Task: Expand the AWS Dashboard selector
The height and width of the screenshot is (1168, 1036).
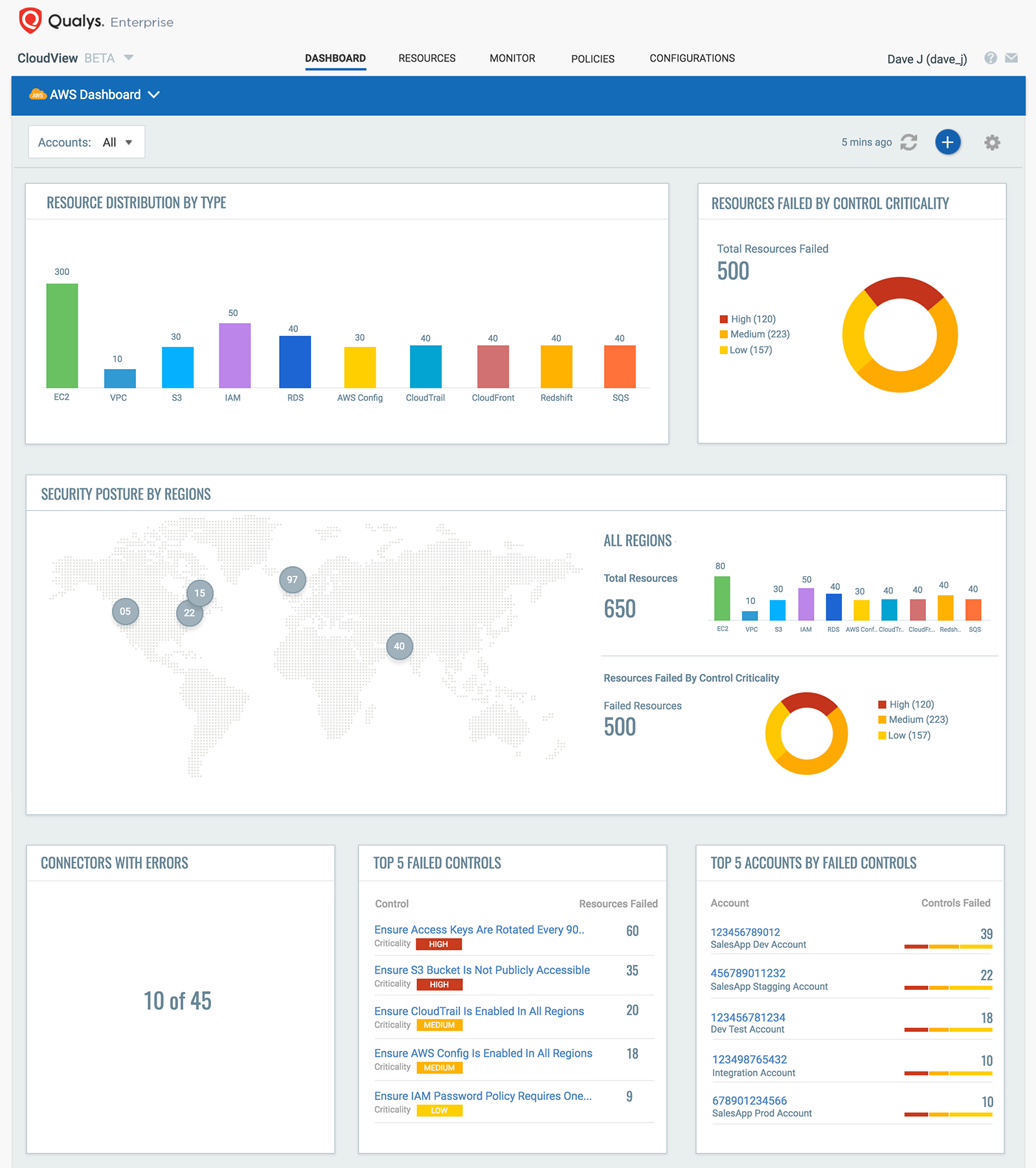Action: coord(154,95)
